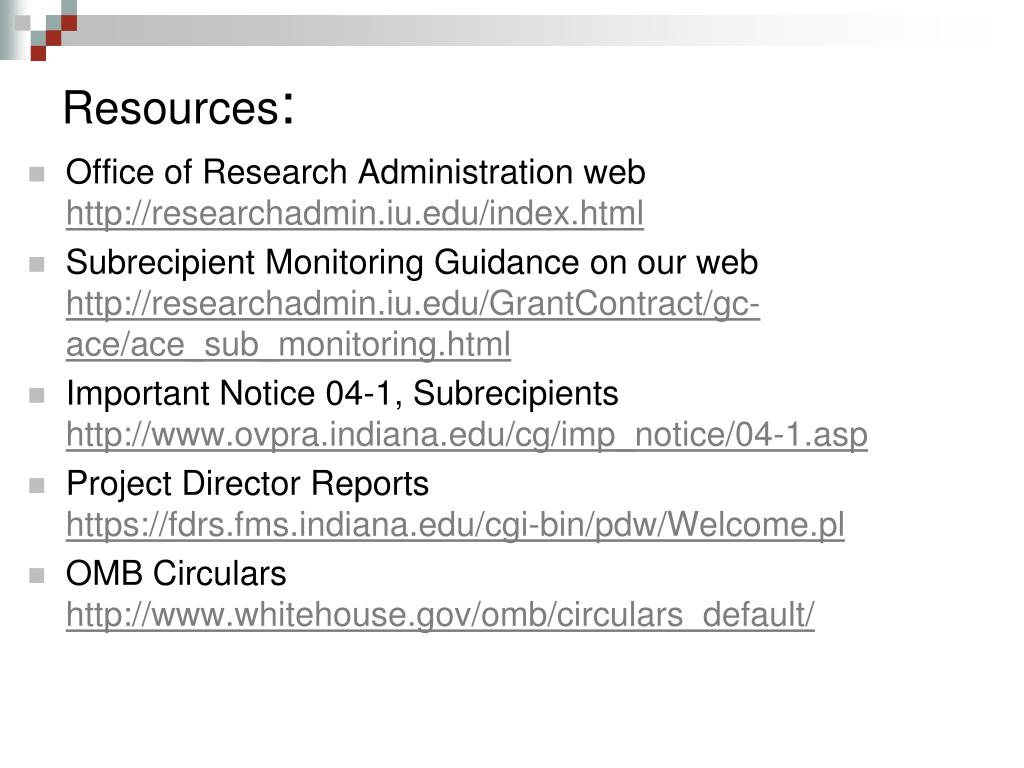1024x768 pixels.
Task: Open the Subrecipient Monitoring gc-ace link, first line
Action: 413,304
